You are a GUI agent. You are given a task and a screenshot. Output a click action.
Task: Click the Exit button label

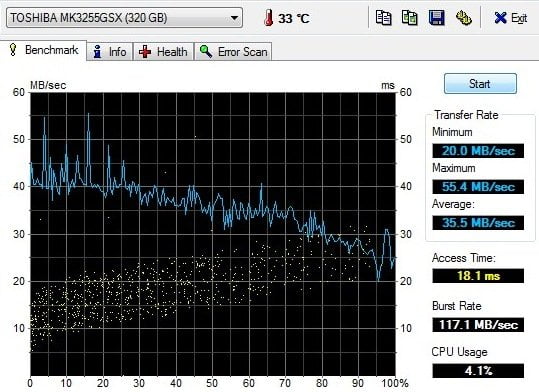pyautogui.click(x=519, y=18)
